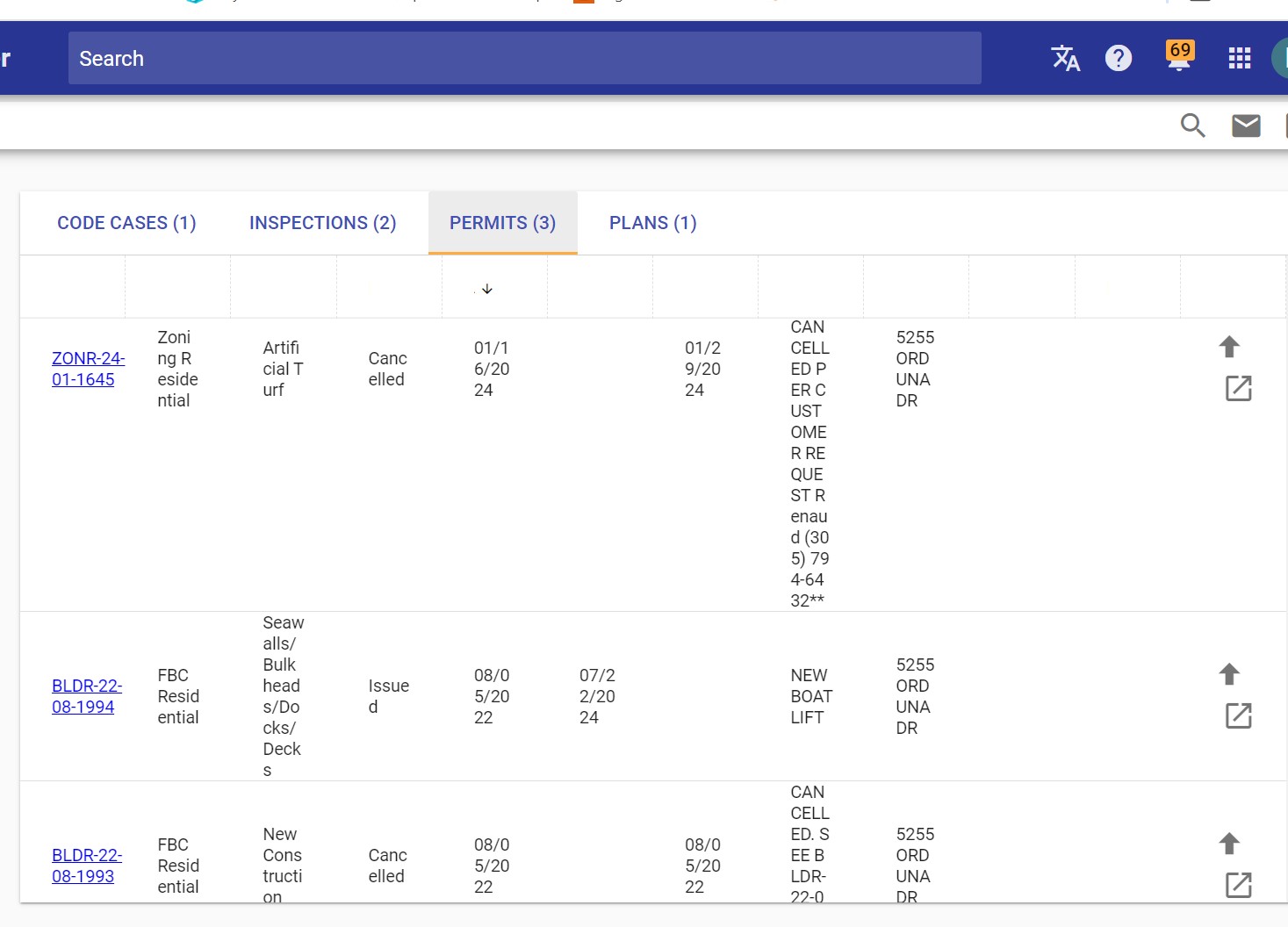Open the help question mark icon

pos(1118,59)
